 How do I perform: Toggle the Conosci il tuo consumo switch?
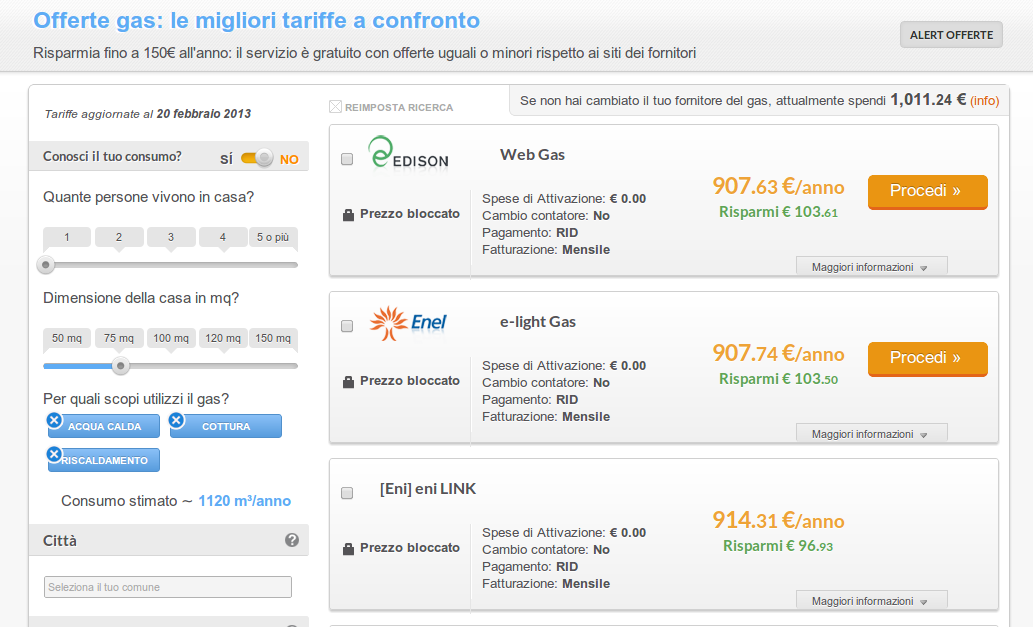(257, 158)
